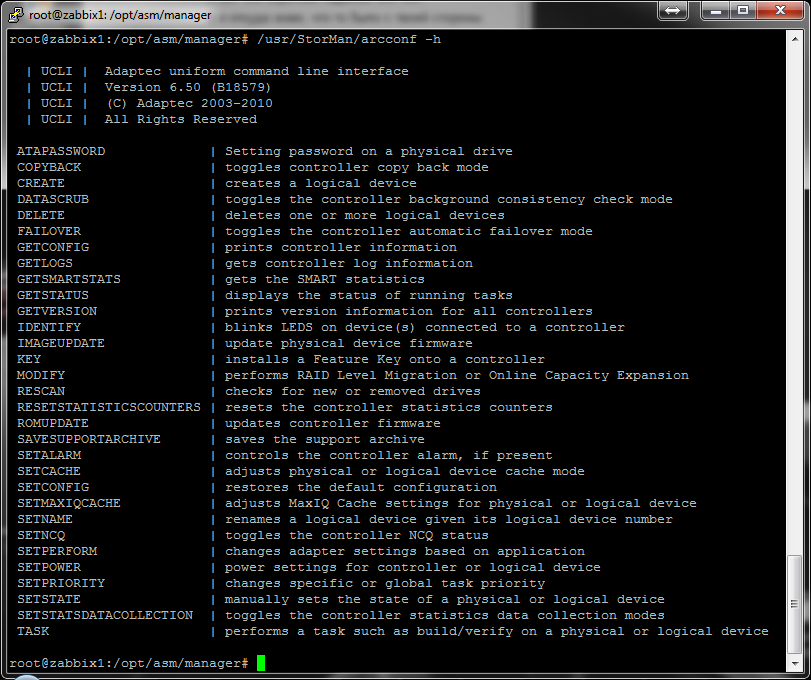The width and height of the screenshot is (811, 680).
Task: Click the CREATE command name
Action: pos(41,184)
